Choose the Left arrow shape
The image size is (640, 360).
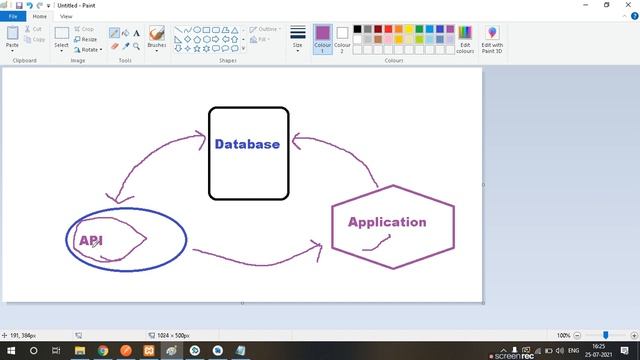pyautogui.click(x=225, y=39)
